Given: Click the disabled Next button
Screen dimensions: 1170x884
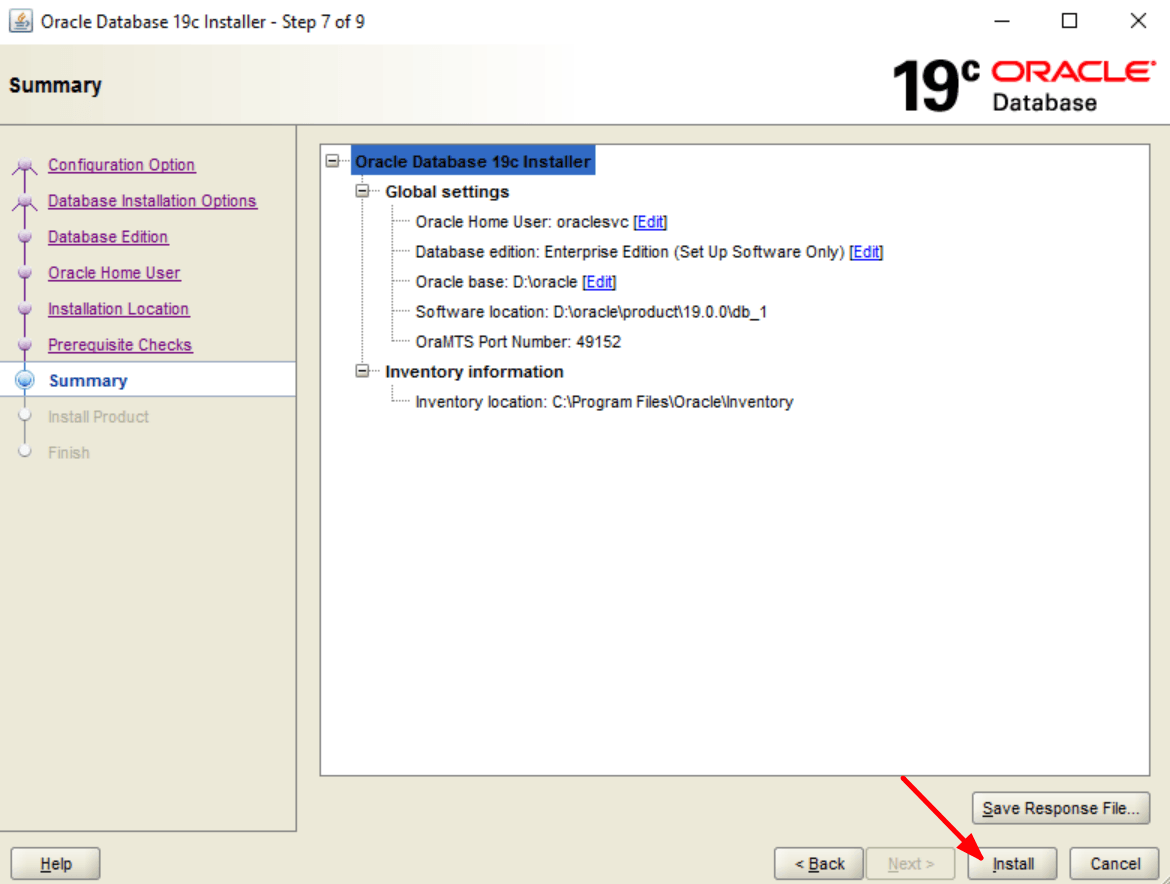Looking at the screenshot, I should (910, 864).
